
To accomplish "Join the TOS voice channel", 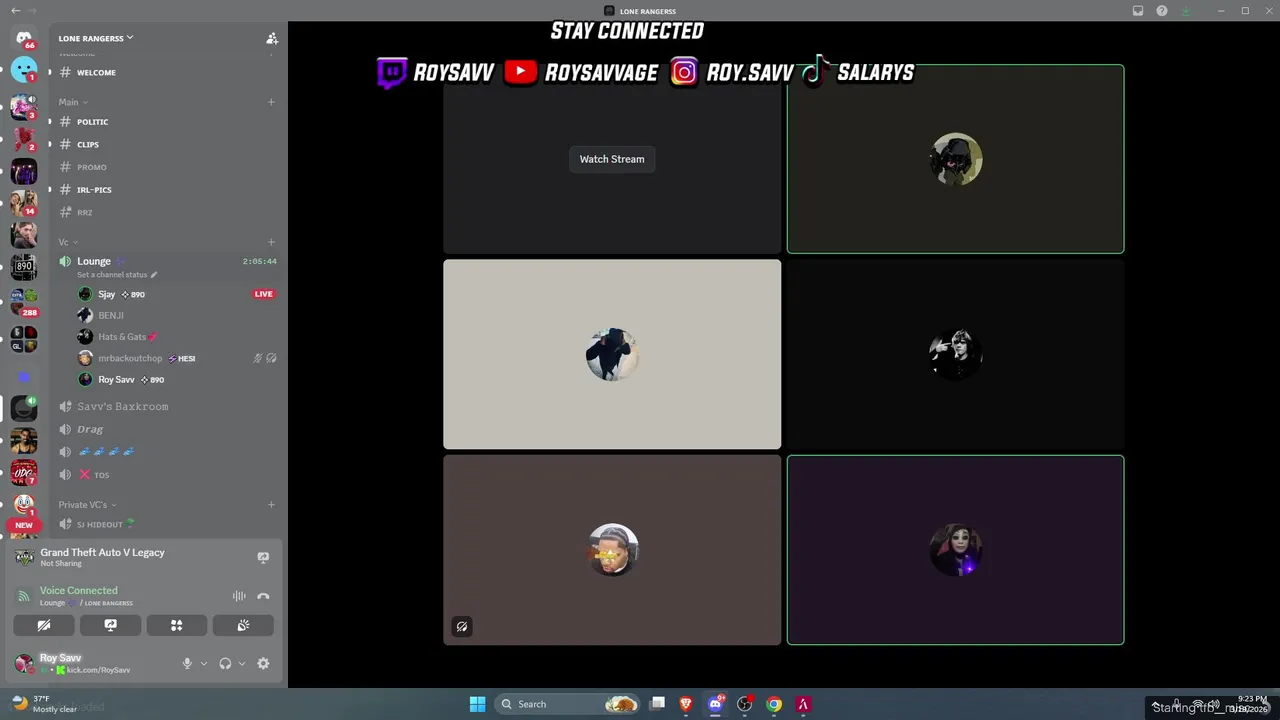I will [x=167, y=475].
